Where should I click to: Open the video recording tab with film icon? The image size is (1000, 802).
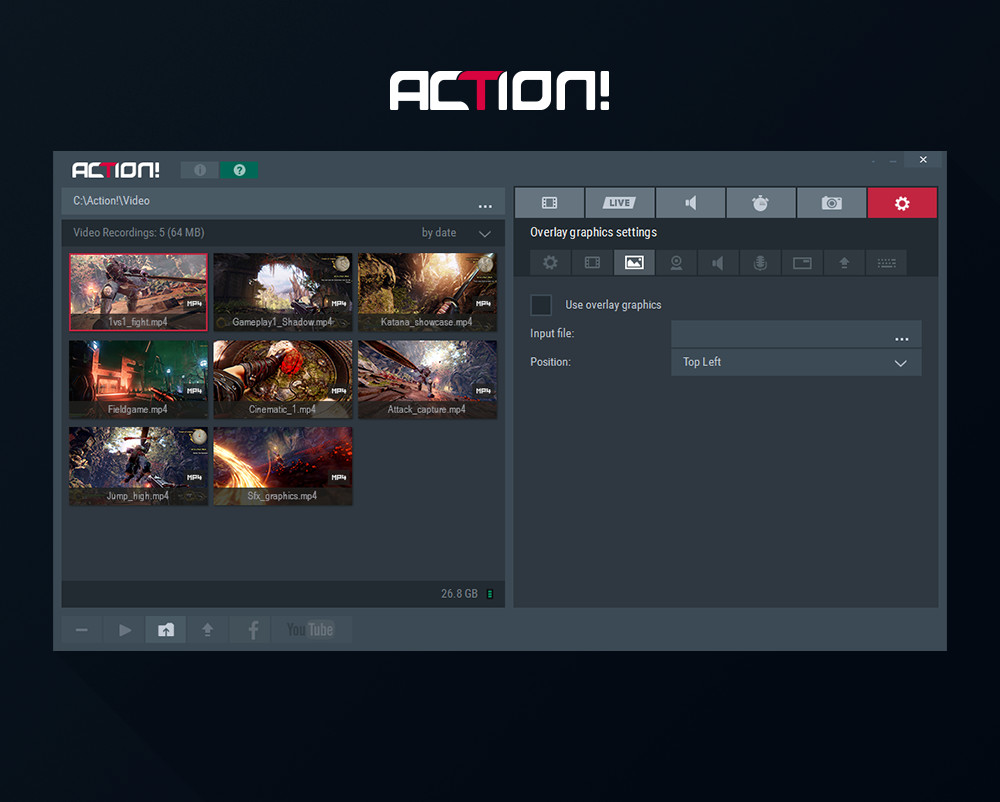(x=549, y=203)
